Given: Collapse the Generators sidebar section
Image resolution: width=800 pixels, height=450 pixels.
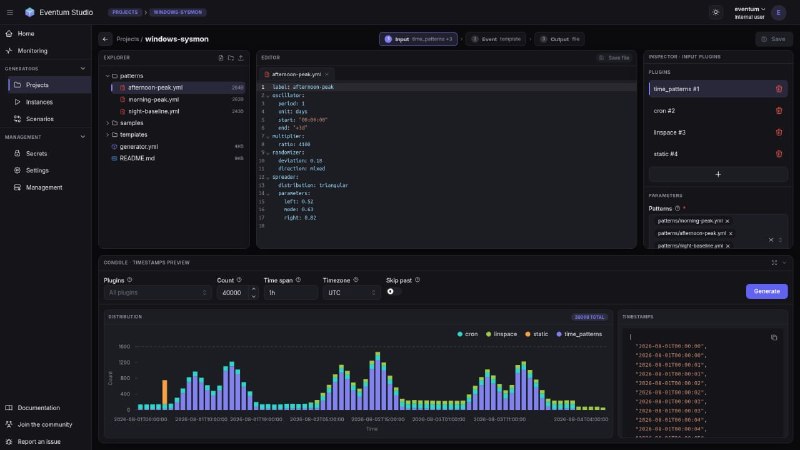Looking at the screenshot, I should [83, 68].
